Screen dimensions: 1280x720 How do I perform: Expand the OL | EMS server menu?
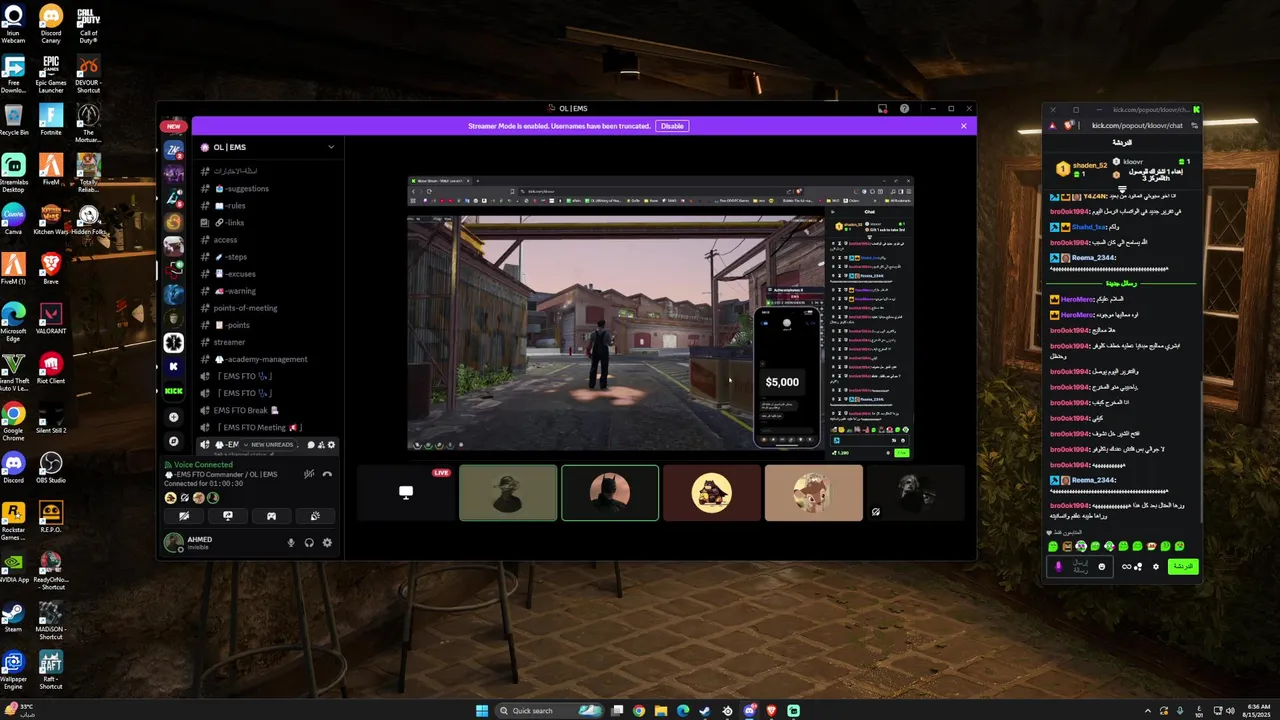(x=331, y=147)
